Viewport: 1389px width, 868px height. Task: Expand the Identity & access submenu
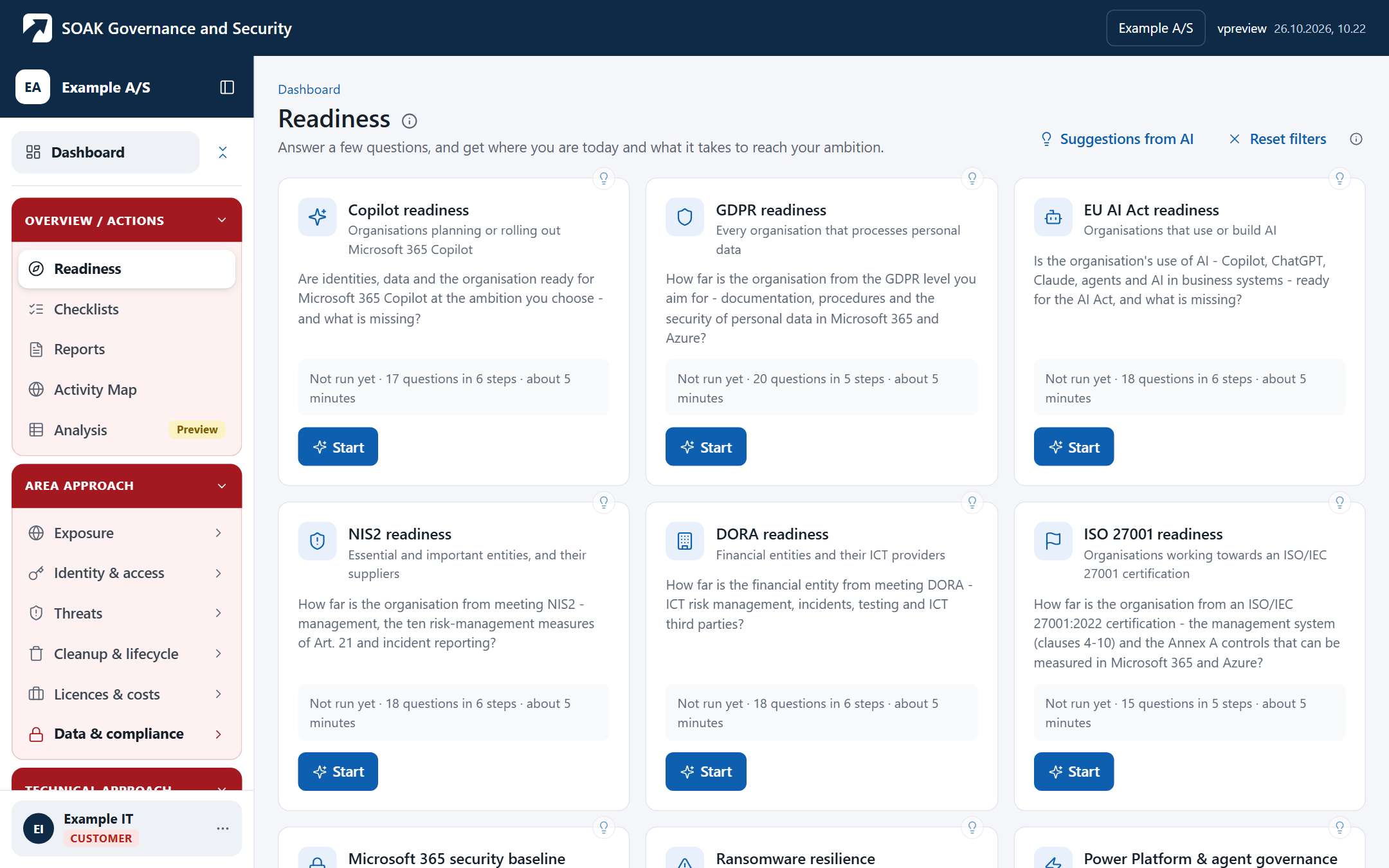(219, 573)
